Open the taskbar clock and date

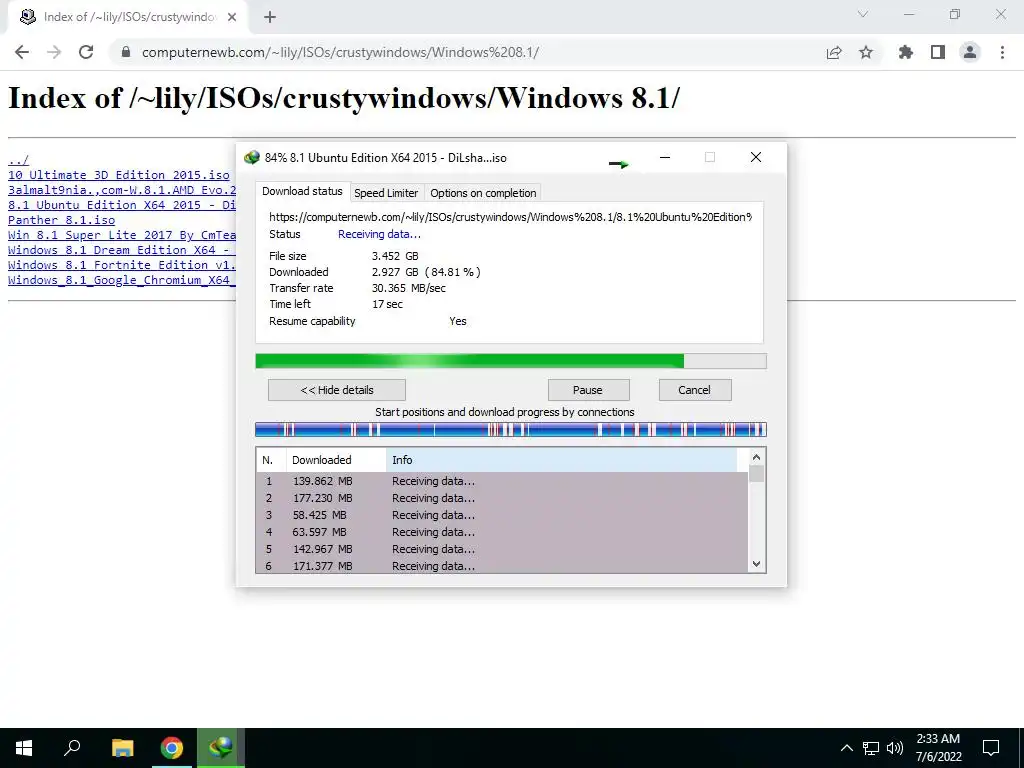pyautogui.click(x=938, y=748)
